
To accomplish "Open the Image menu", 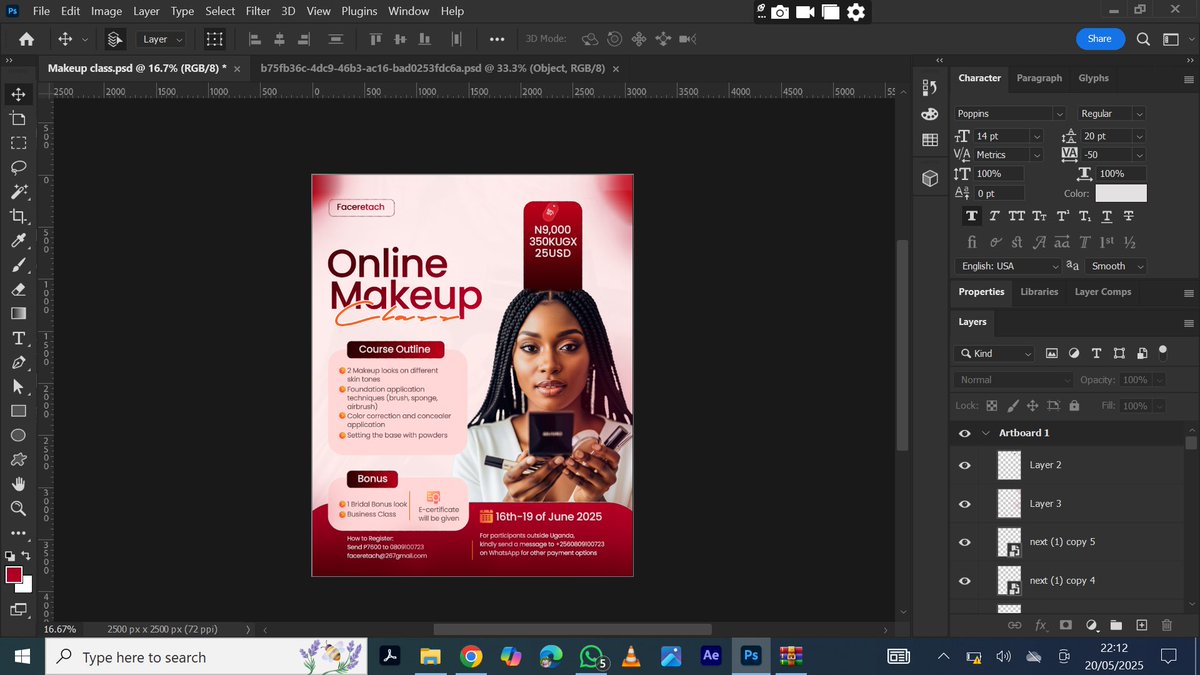I will tap(106, 11).
